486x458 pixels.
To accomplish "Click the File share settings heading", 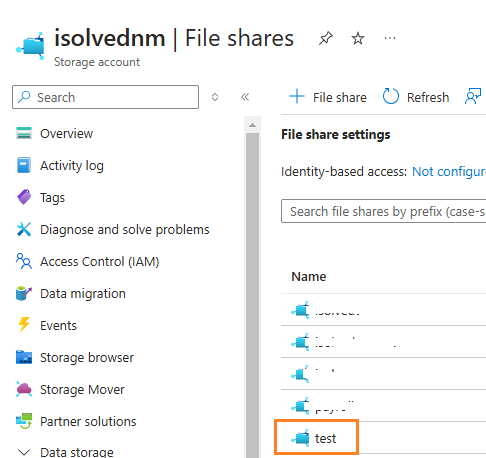I will pyautogui.click(x=336, y=135).
